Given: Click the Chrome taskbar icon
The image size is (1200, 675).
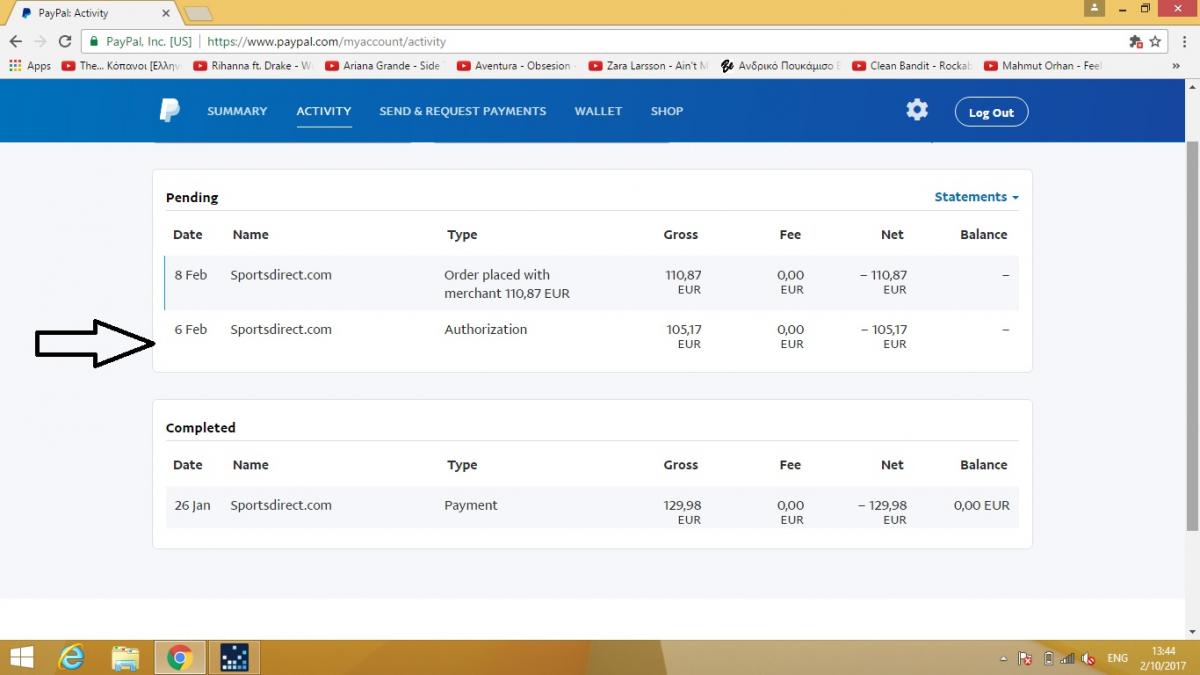Looking at the screenshot, I should 180,657.
